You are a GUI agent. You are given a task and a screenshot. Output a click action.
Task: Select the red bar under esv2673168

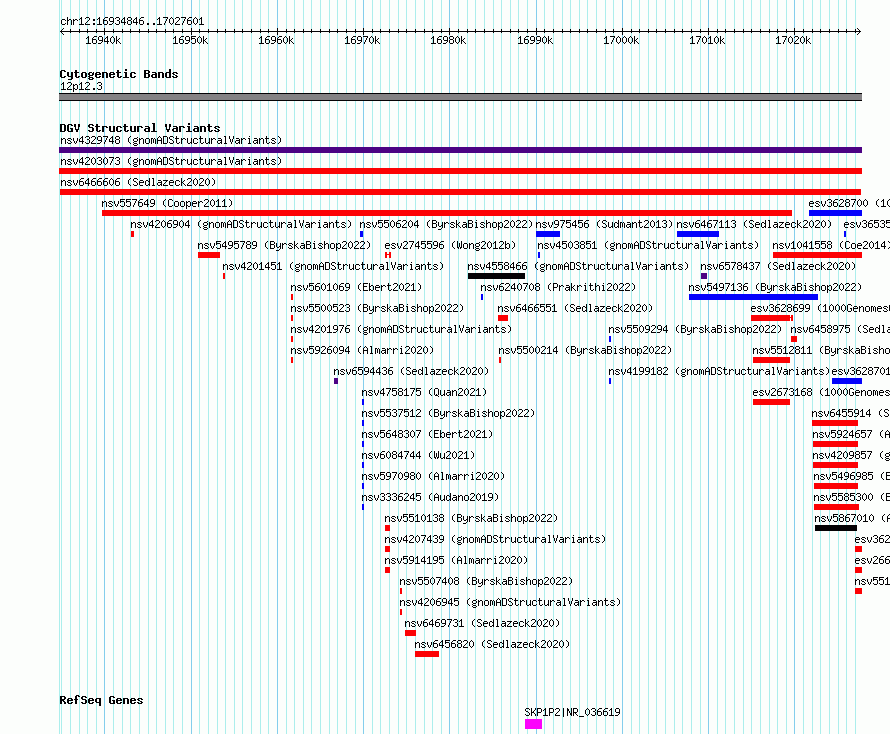(x=771, y=402)
